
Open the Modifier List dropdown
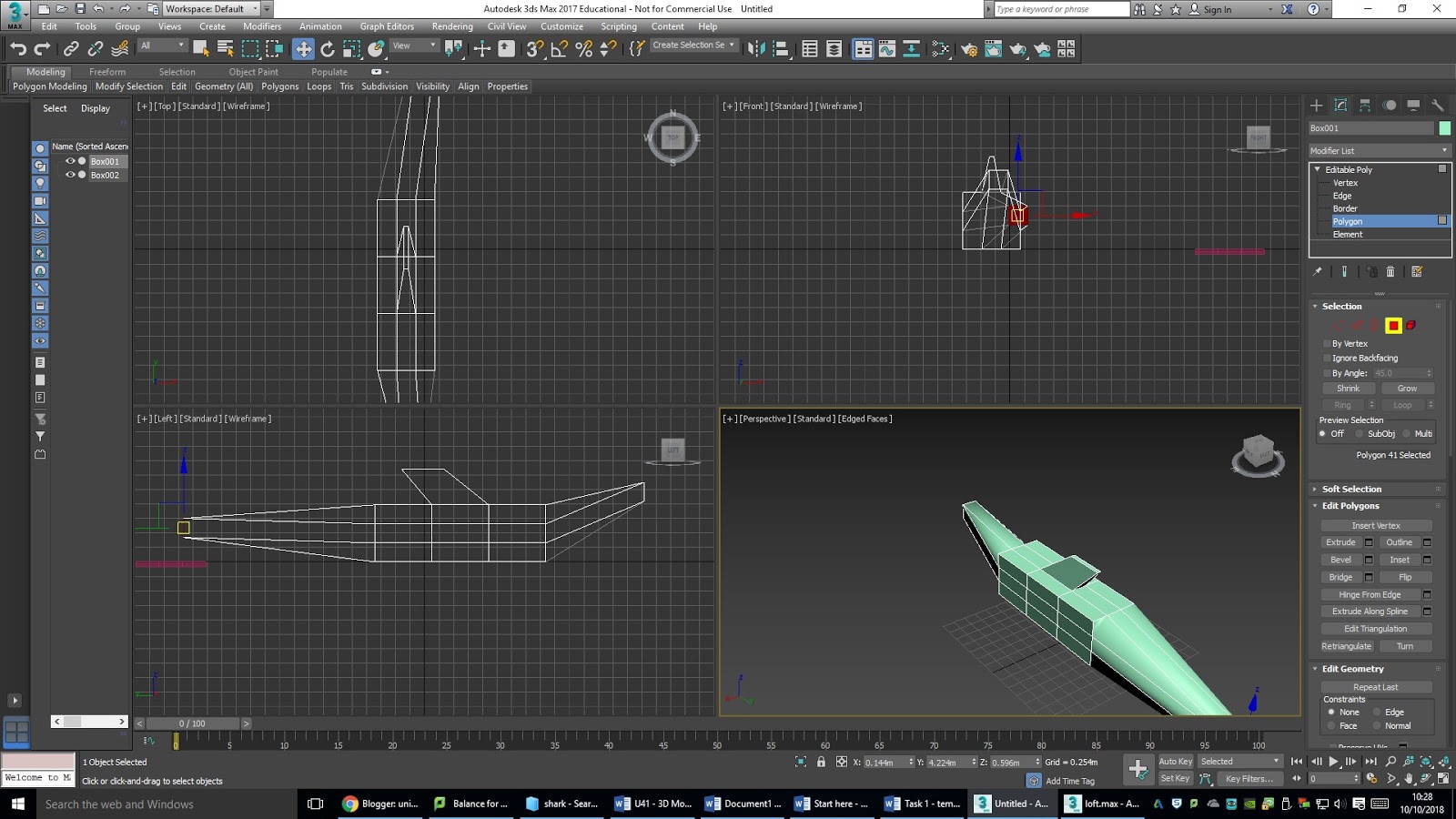(x=1379, y=151)
